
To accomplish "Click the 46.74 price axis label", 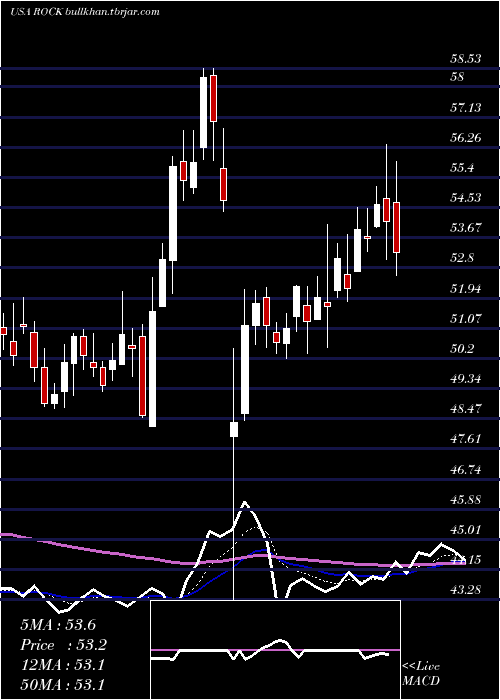I will (465, 470).
